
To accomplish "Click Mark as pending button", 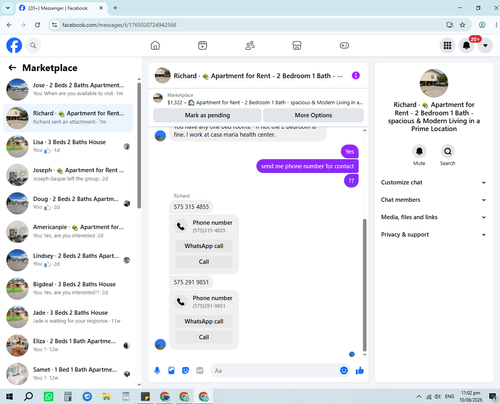I will pyautogui.click(x=207, y=115).
